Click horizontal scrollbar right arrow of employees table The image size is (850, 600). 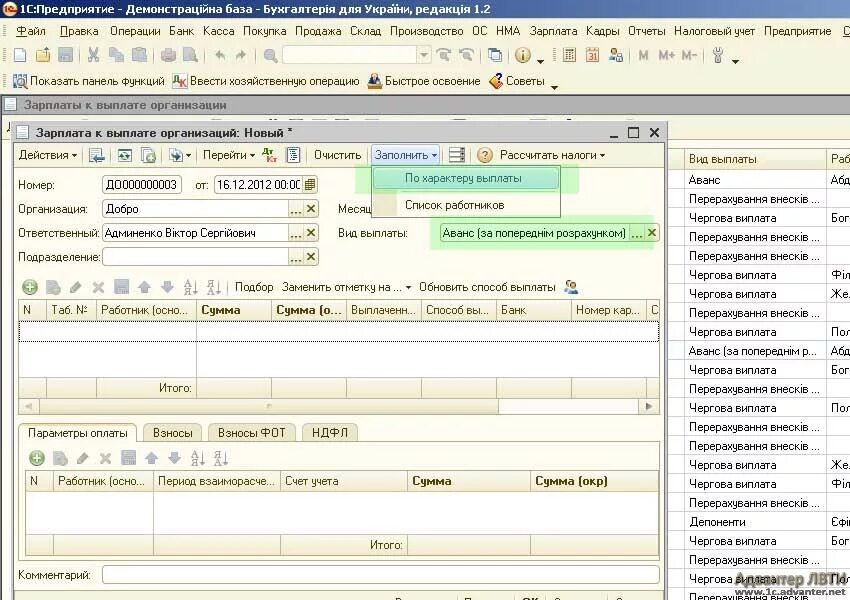pyautogui.click(x=648, y=406)
